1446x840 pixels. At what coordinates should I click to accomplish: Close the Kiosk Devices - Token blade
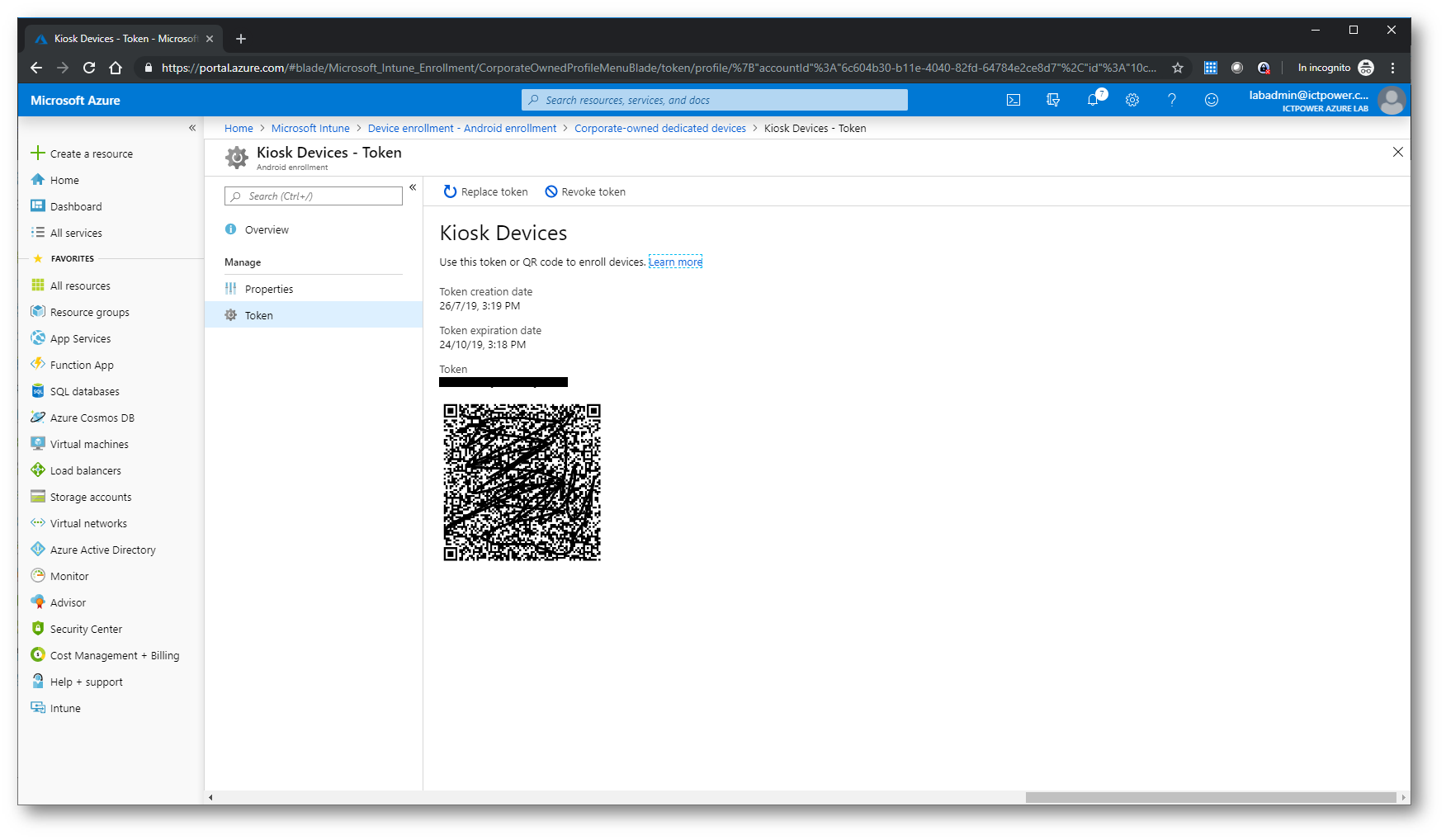click(x=1398, y=152)
